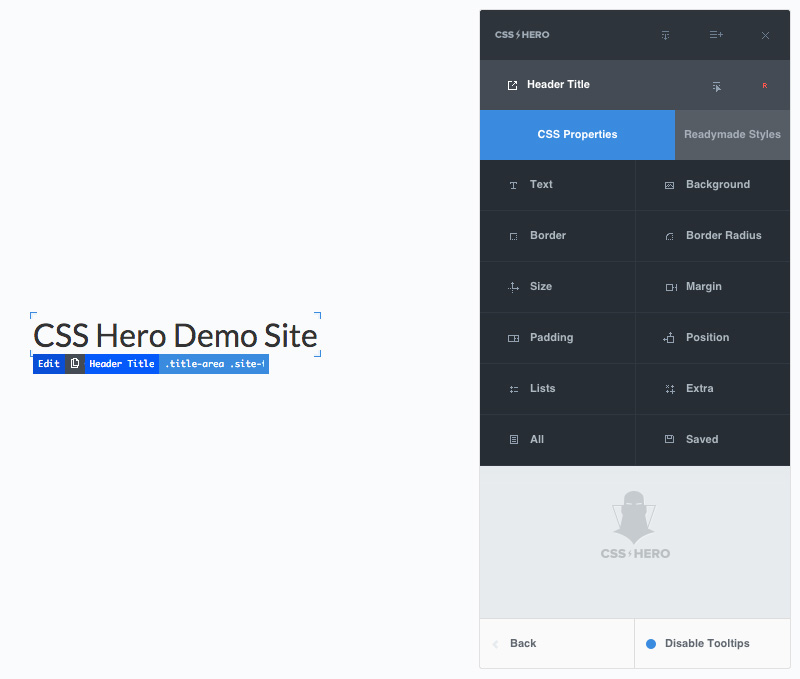Open the Extra properties section
Image resolution: width=800 pixels, height=679 pixels.
[713, 389]
